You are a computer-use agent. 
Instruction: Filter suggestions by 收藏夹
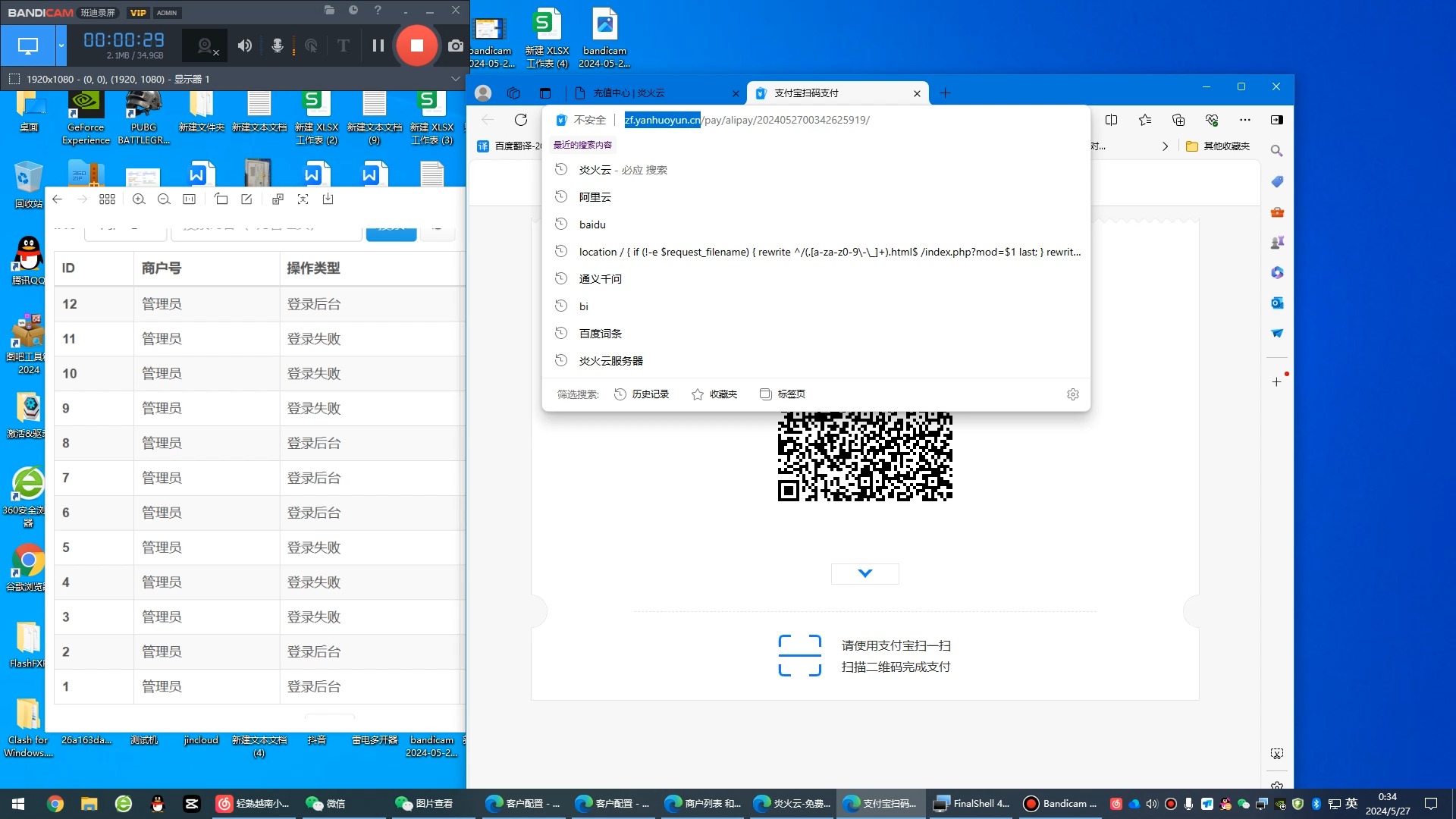(714, 394)
